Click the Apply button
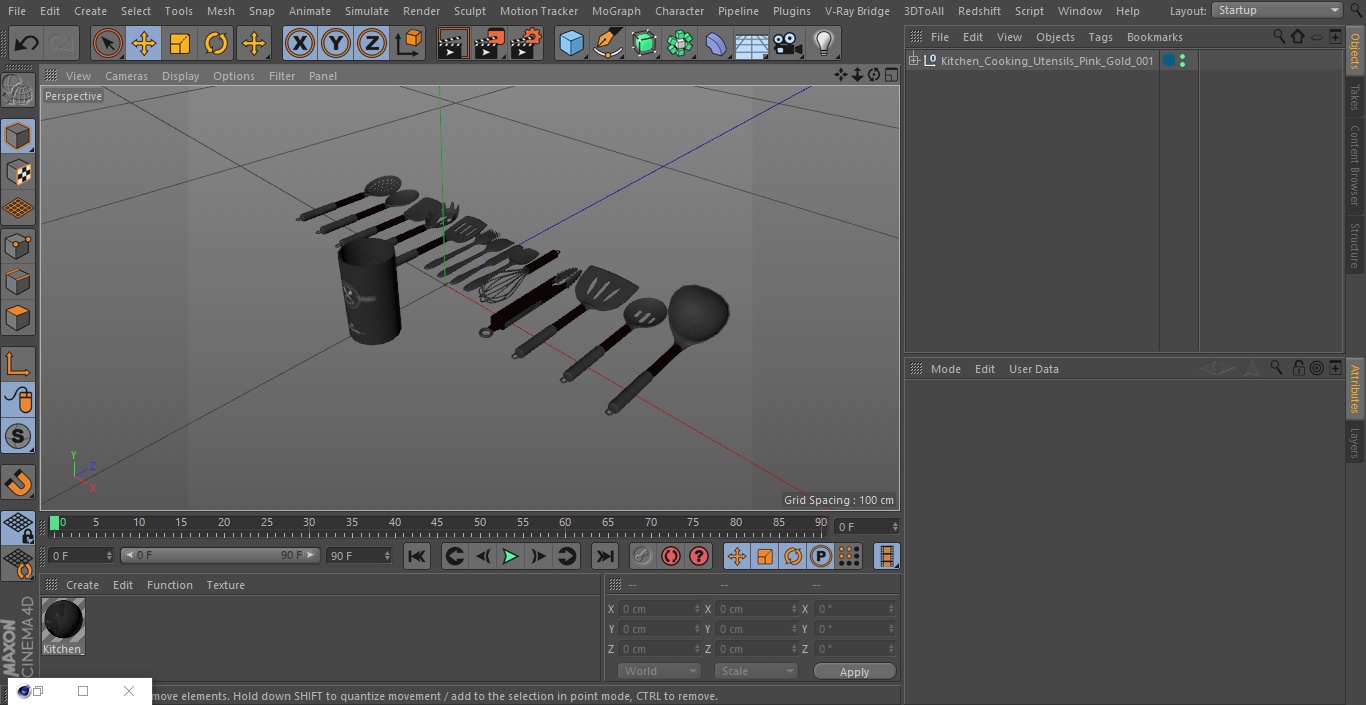 pyautogui.click(x=854, y=672)
